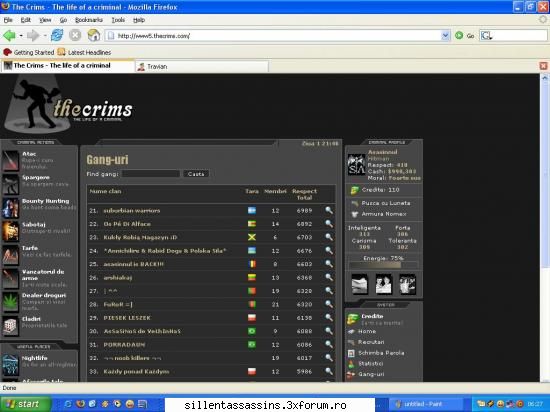
Task: Go to Firefox home page icon
Action: 94,35
